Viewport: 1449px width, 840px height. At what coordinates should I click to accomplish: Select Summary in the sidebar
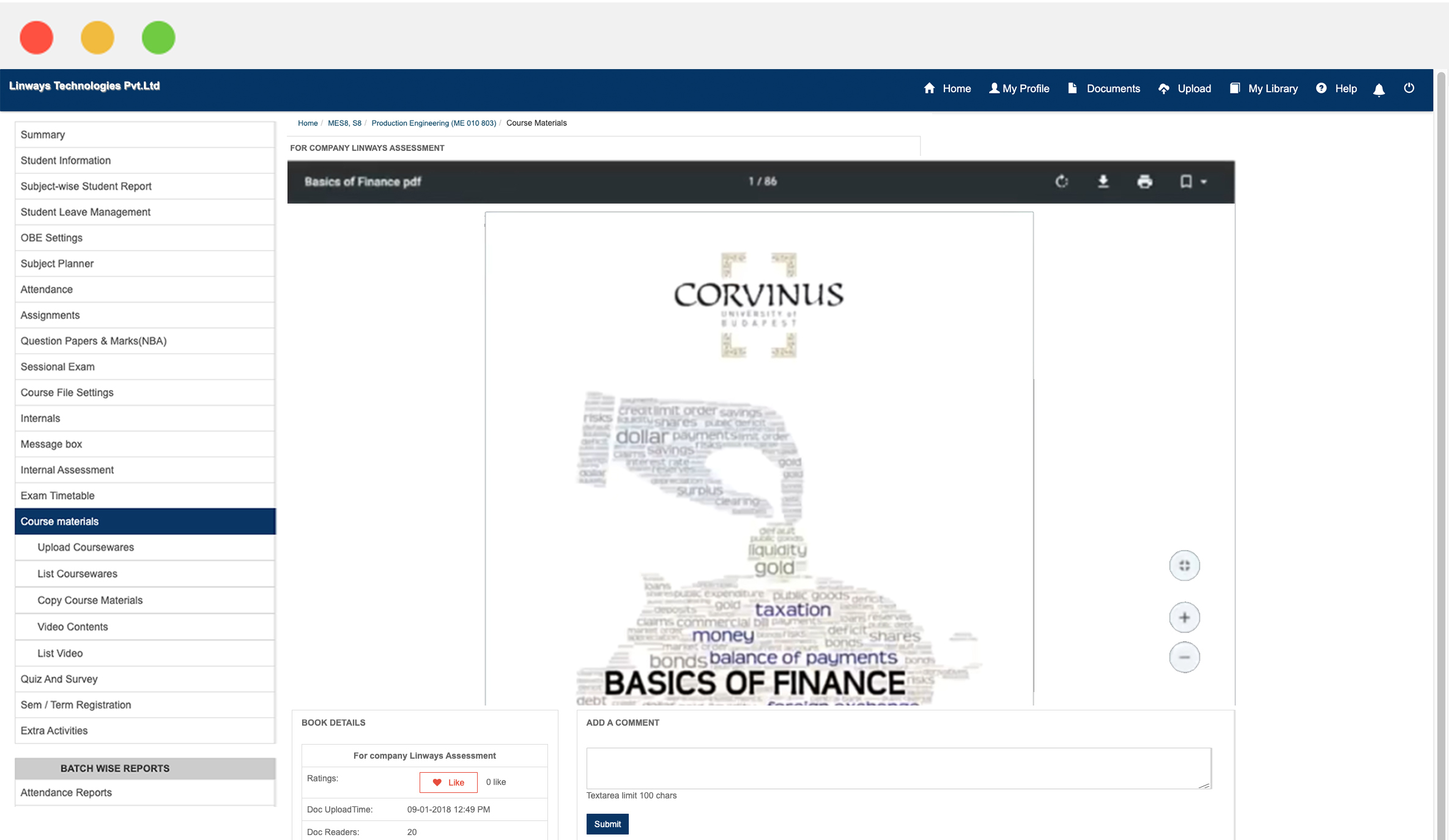click(145, 134)
